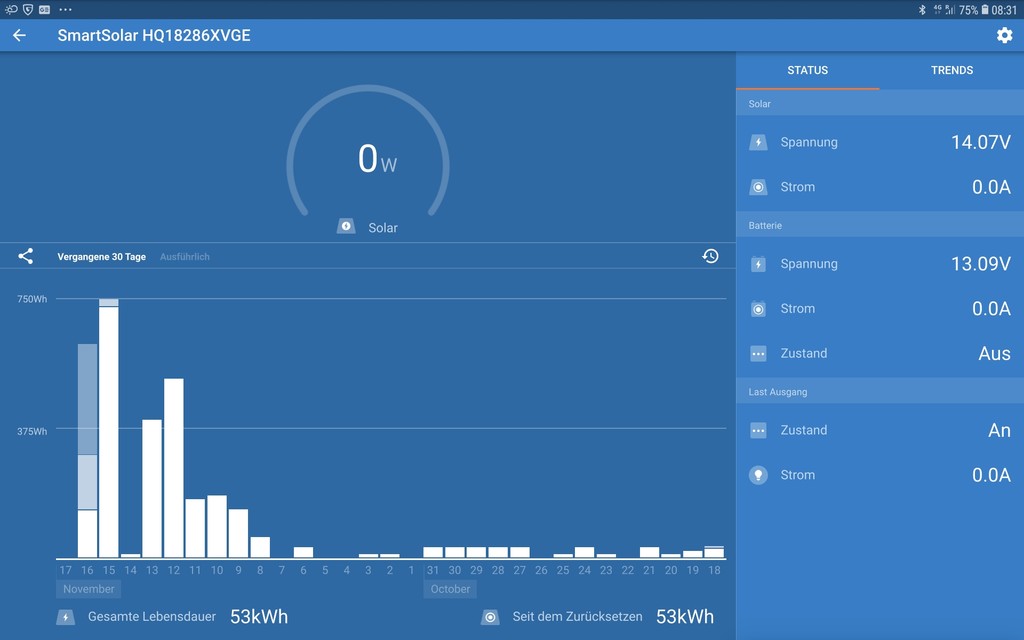Viewport: 1024px width, 640px height.
Task: Select the bar for October 18
Action: (x=714, y=552)
